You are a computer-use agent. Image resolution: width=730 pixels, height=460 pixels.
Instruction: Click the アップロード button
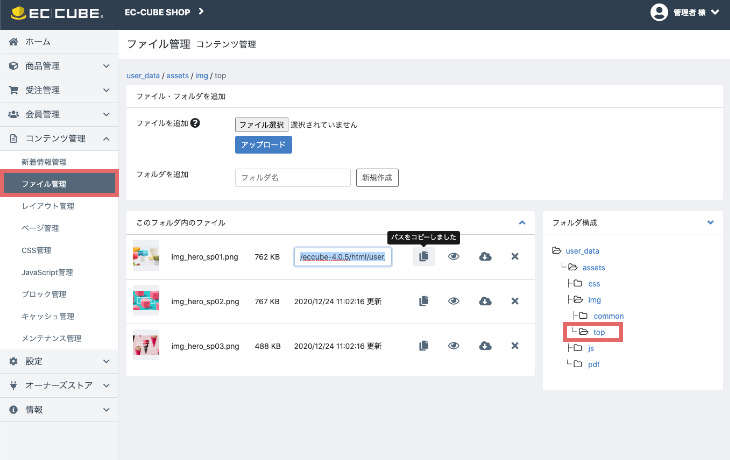pos(264,145)
